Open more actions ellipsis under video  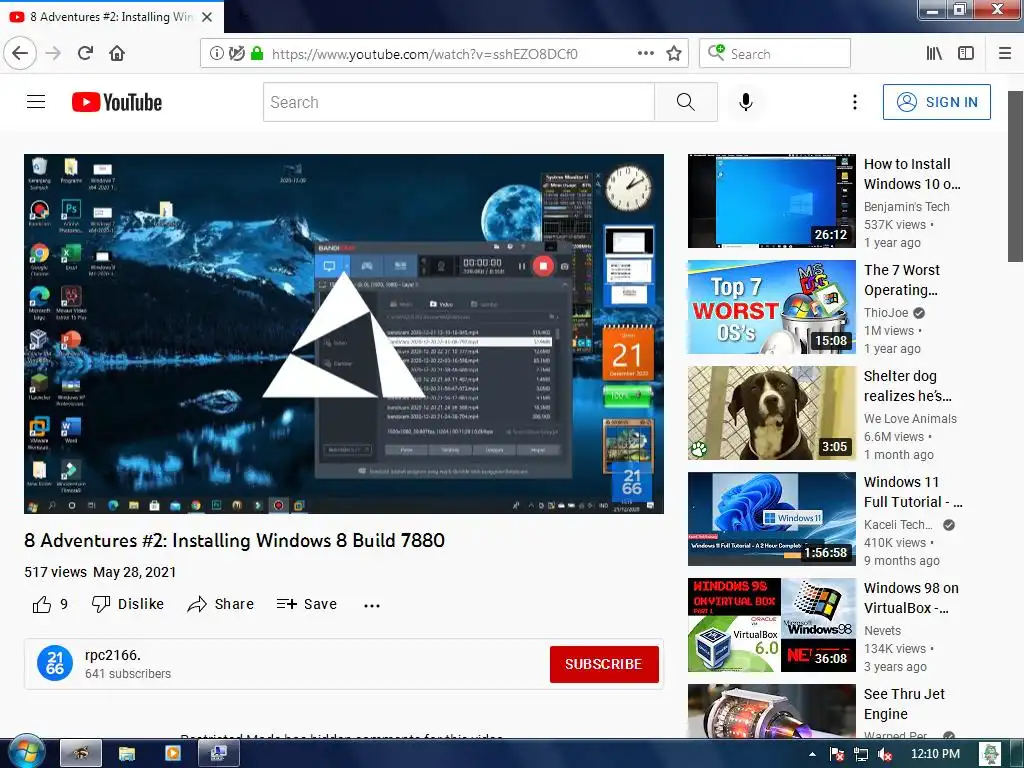(x=372, y=605)
